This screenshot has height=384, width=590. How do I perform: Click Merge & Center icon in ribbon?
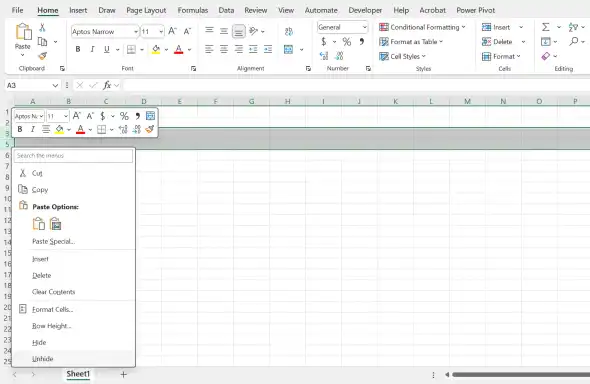click(x=289, y=49)
